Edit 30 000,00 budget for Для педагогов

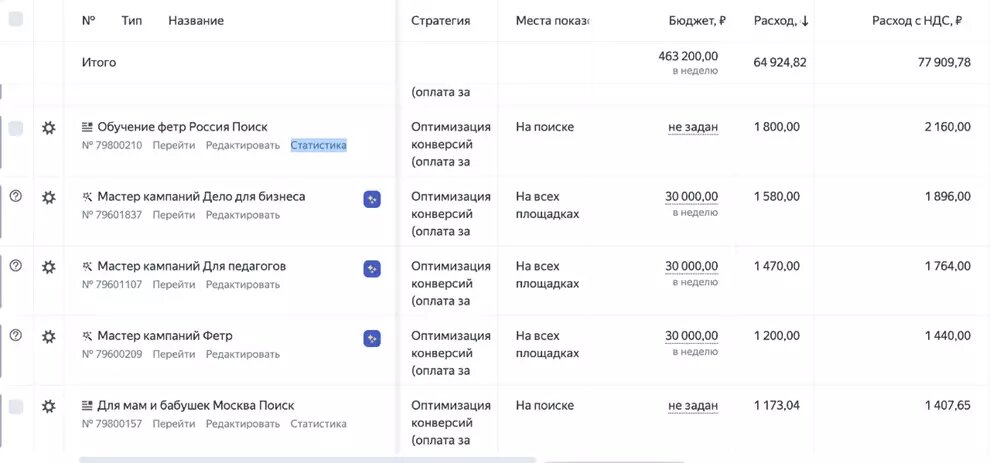click(691, 266)
